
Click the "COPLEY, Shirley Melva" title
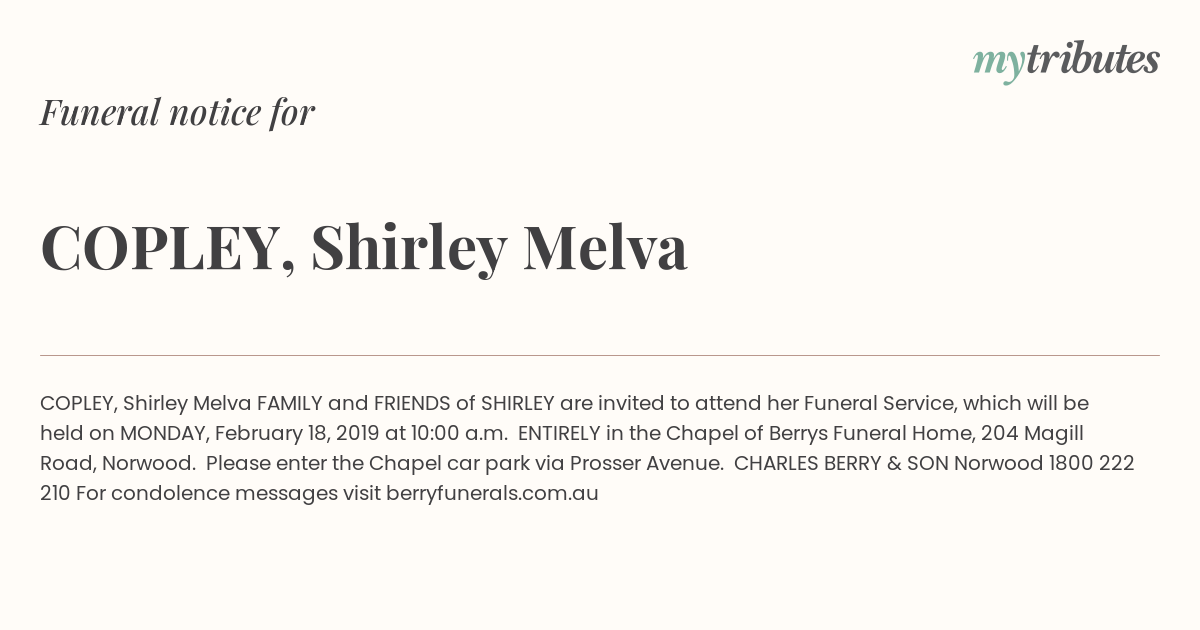[x=364, y=248]
